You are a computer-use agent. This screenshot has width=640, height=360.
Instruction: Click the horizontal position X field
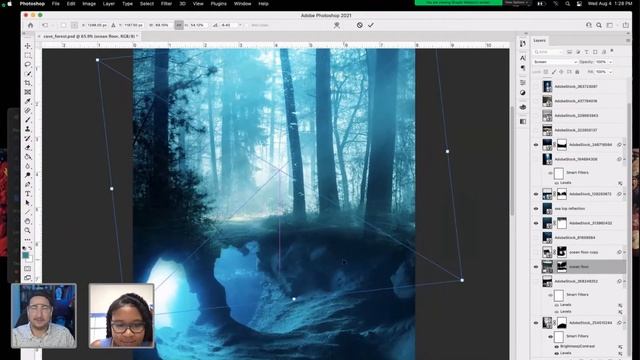97,25
